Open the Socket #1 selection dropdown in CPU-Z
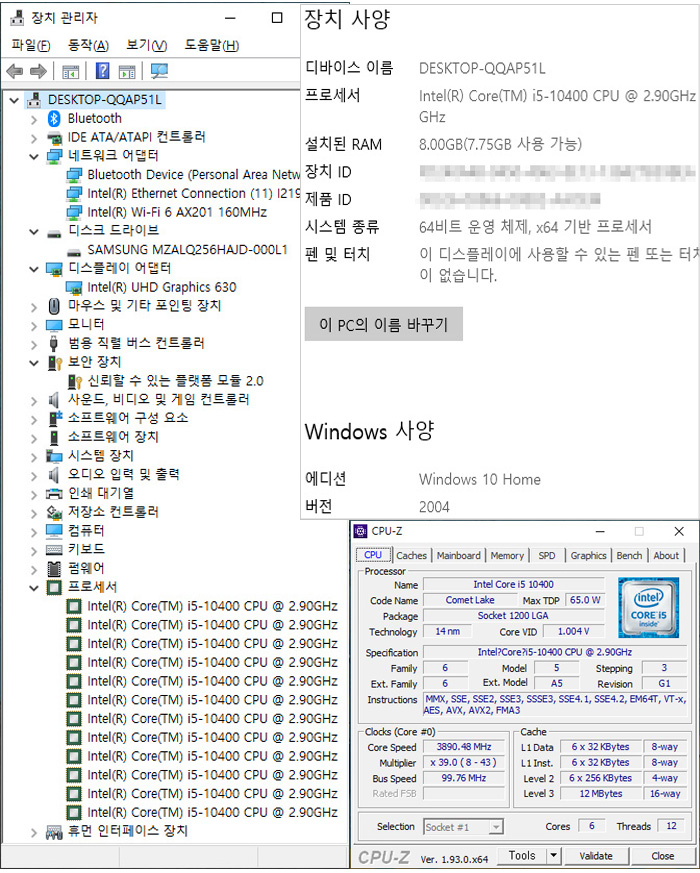 coord(496,827)
